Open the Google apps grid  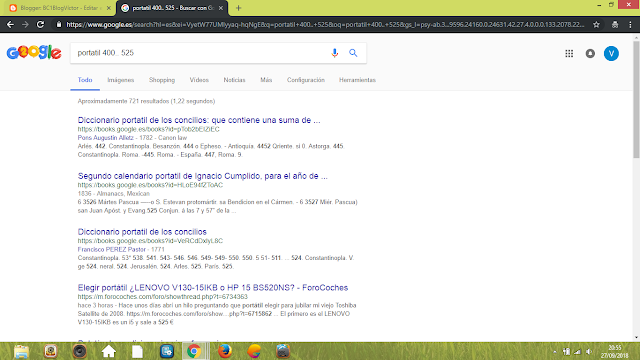569,53
